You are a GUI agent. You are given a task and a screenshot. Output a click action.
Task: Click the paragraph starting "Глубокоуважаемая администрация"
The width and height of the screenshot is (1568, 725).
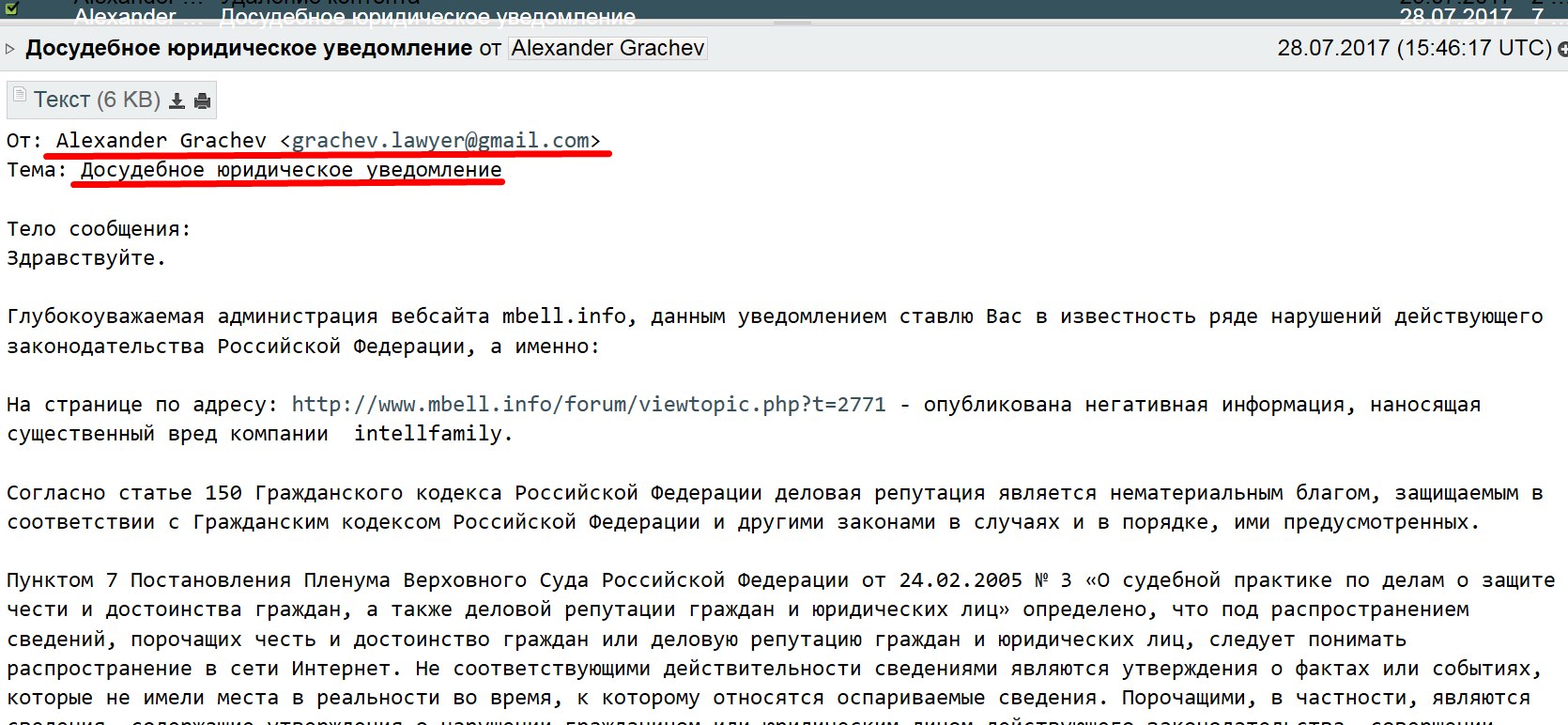click(775, 332)
